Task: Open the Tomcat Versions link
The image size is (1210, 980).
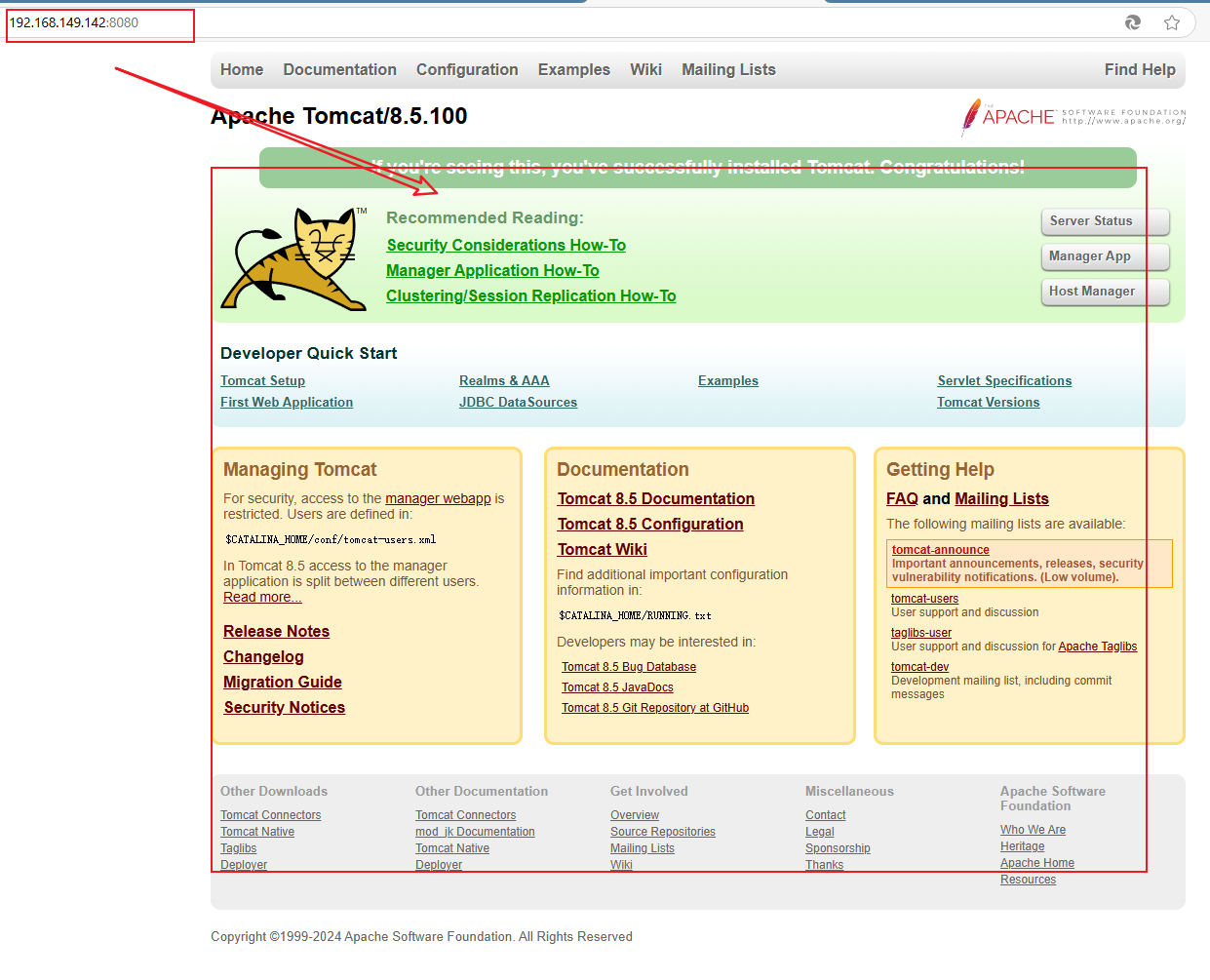Action: 989,402
